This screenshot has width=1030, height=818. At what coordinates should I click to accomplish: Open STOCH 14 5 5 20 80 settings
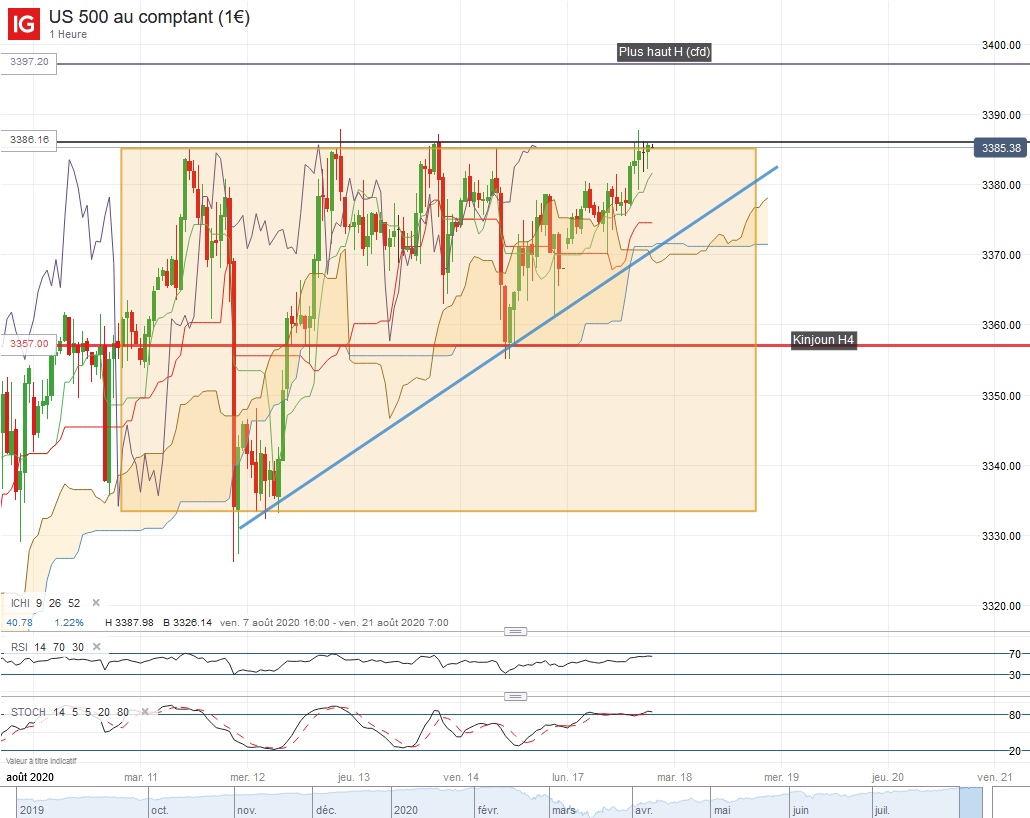pyautogui.click(x=70, y=712)
